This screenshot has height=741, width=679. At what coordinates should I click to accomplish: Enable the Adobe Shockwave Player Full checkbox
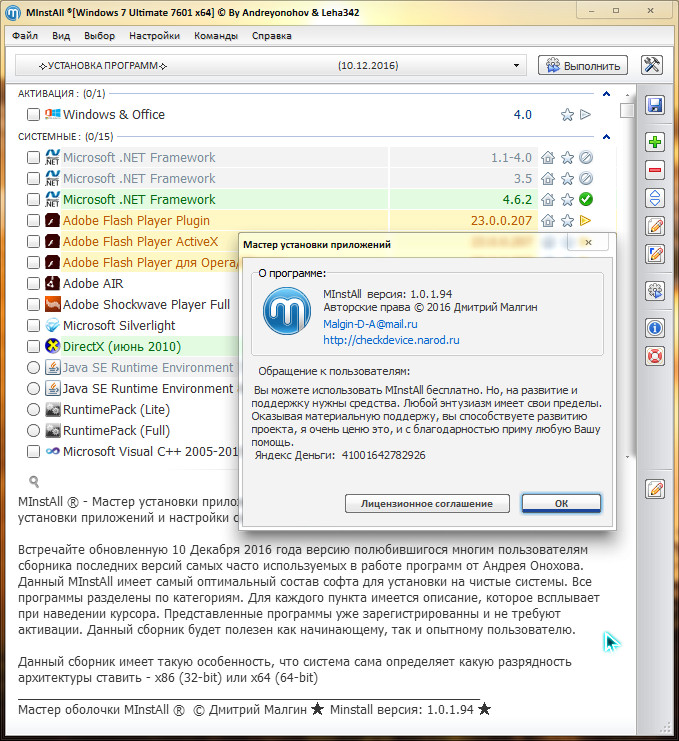tap(34, 304)
